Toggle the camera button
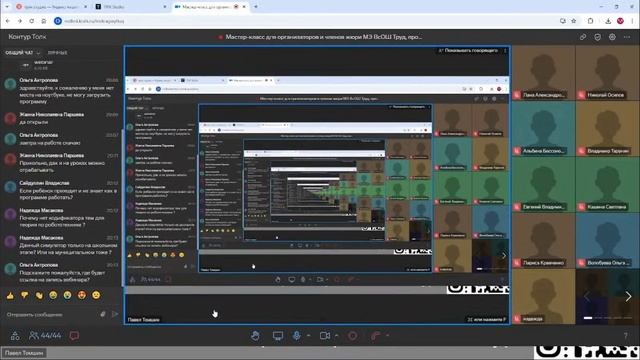This screenshot has height=360, width=640. point(324,336)
